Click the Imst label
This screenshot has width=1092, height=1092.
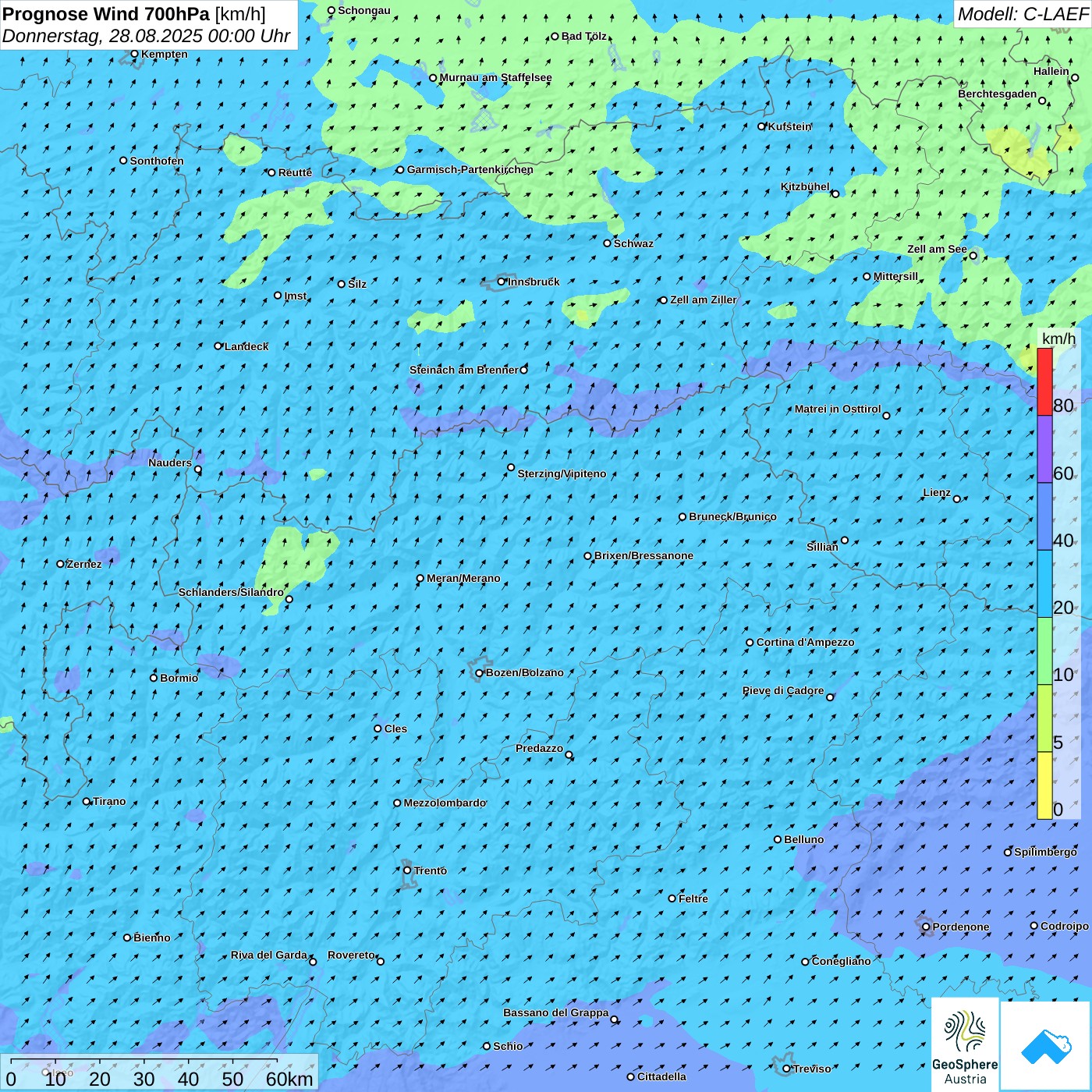[x=296, y=296]
